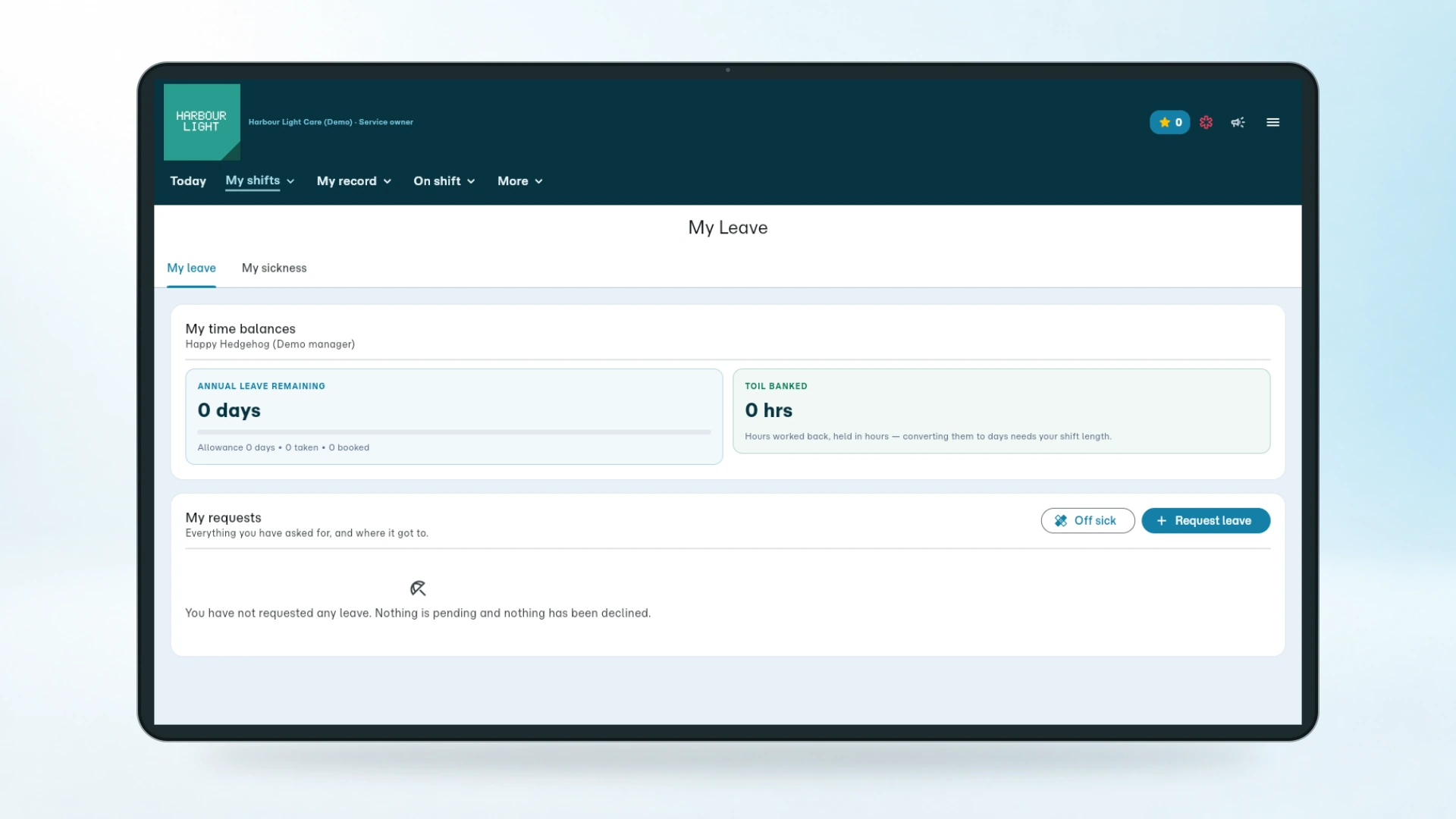Click the umbrella empty-state icon

(x=418, y=588)
